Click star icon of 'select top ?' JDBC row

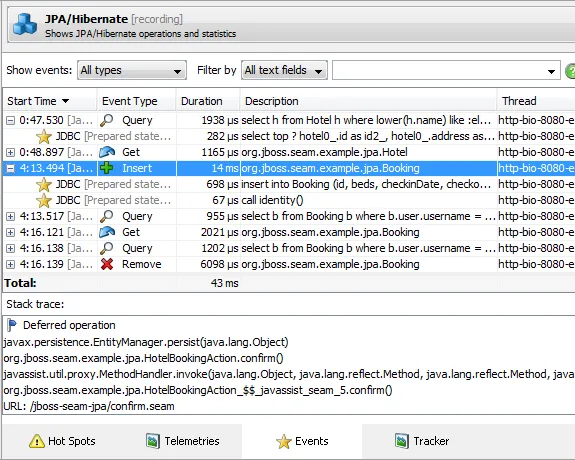point(44,136)
